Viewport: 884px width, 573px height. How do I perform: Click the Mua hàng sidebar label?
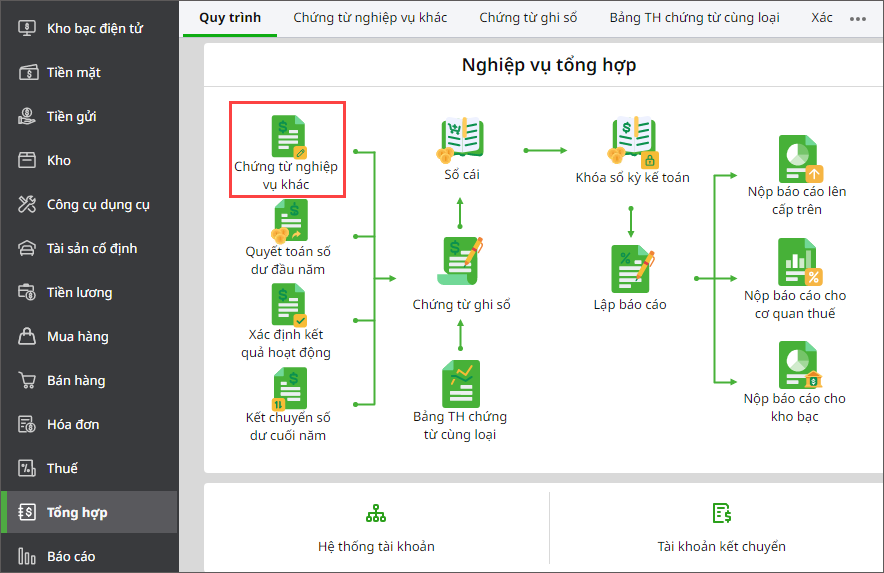[78, 337]
